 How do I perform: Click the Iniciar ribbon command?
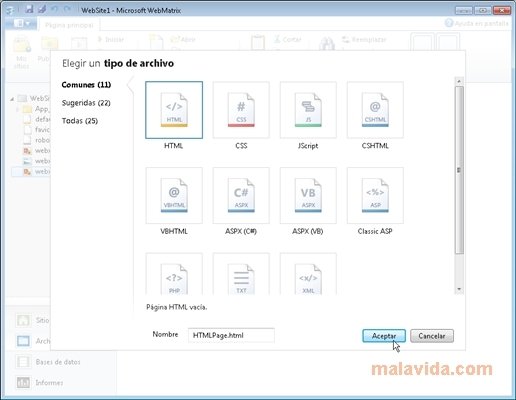[x=111, y=40]
